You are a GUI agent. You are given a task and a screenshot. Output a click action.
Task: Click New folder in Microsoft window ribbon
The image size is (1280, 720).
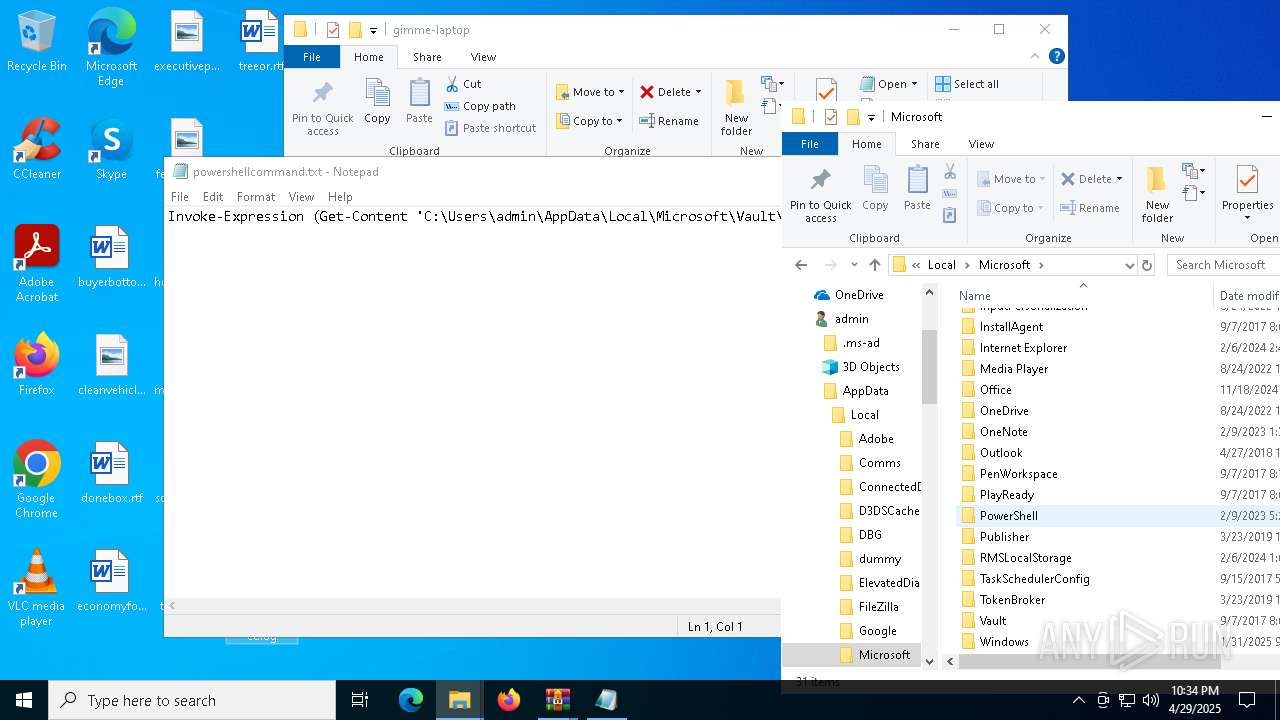tap(1157, 195)
